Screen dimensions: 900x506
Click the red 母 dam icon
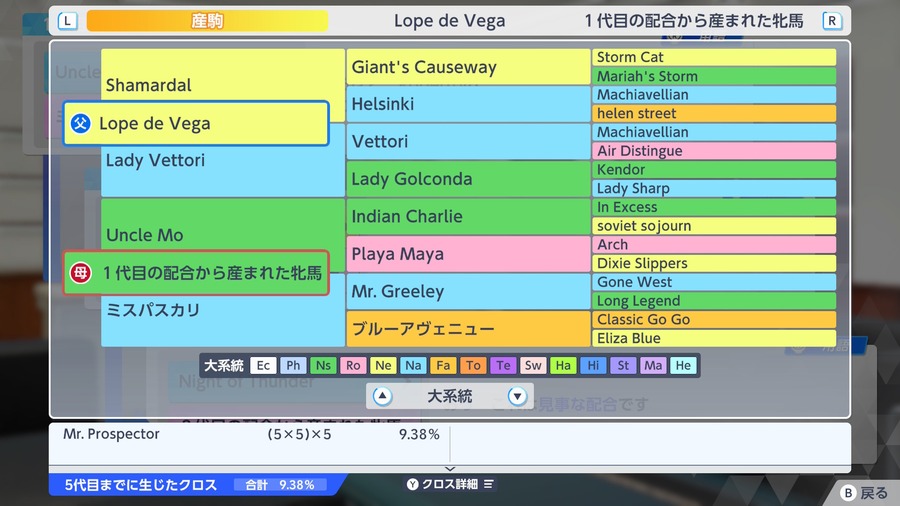click(81, 273)
